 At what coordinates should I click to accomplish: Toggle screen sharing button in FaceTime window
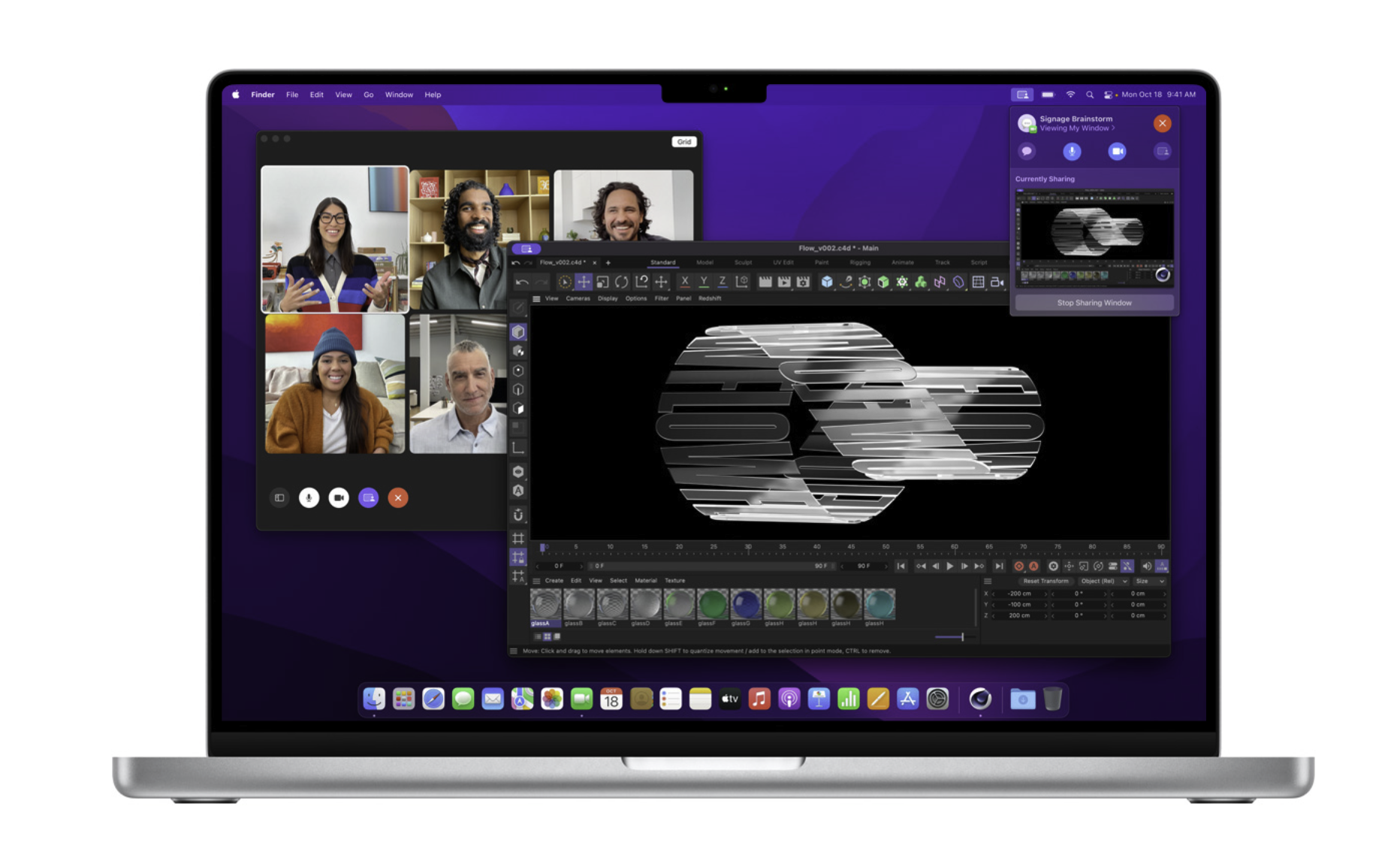(x=368, y=497)
